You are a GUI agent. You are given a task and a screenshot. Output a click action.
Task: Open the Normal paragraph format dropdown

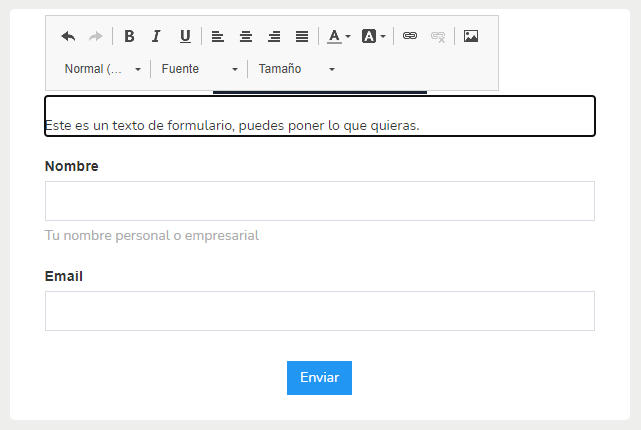tap(103, 69)
